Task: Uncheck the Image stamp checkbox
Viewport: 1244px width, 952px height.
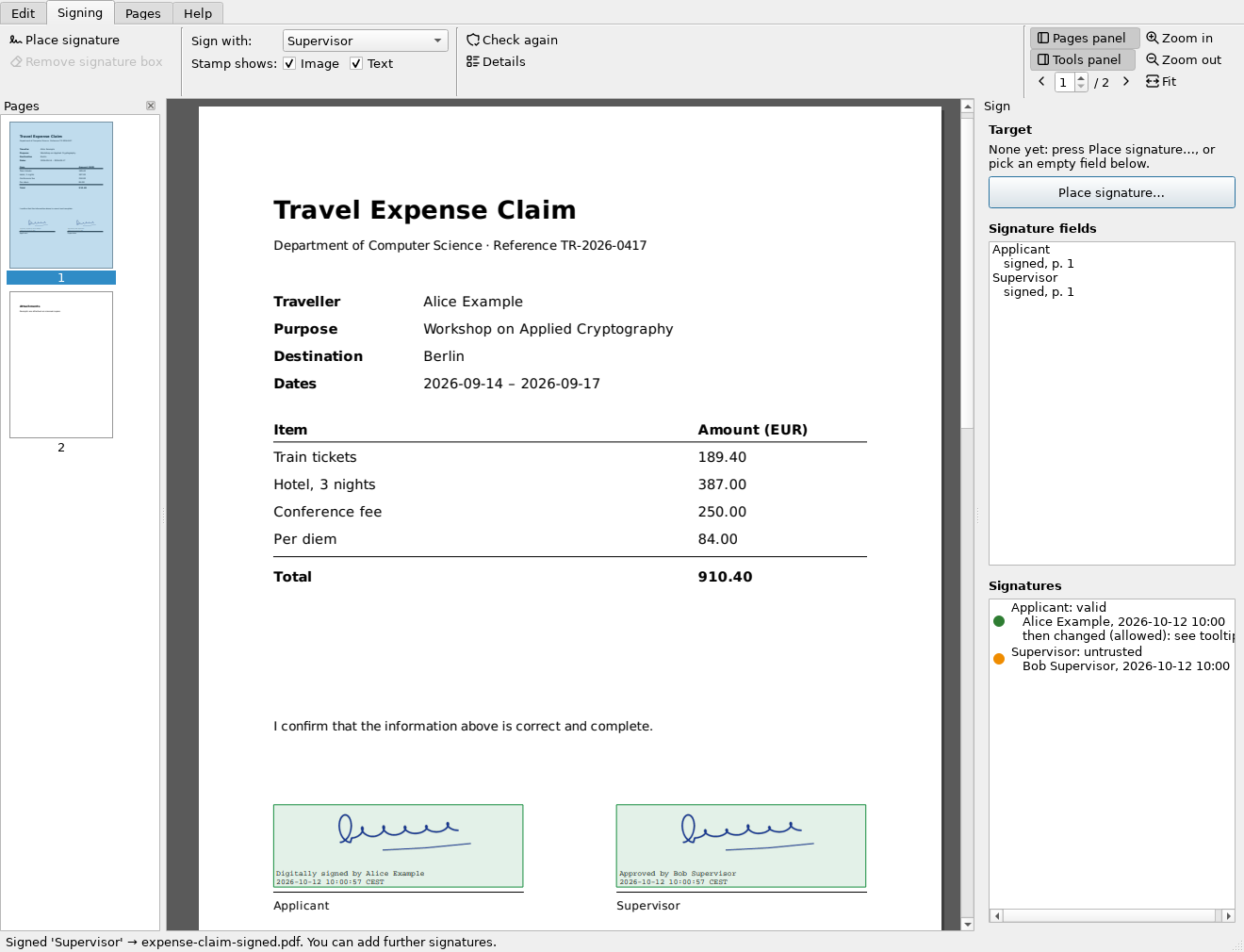Action: (x=289, y=63)
